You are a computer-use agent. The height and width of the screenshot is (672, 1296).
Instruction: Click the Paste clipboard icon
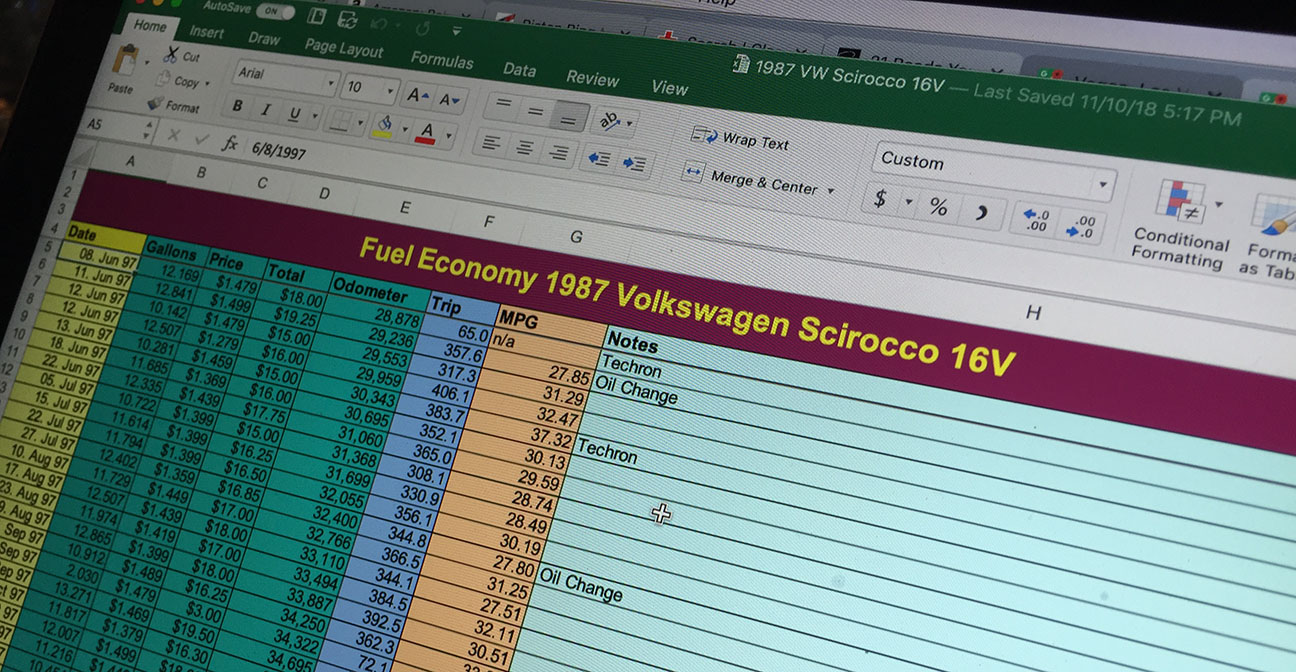(x=123, y=67)
